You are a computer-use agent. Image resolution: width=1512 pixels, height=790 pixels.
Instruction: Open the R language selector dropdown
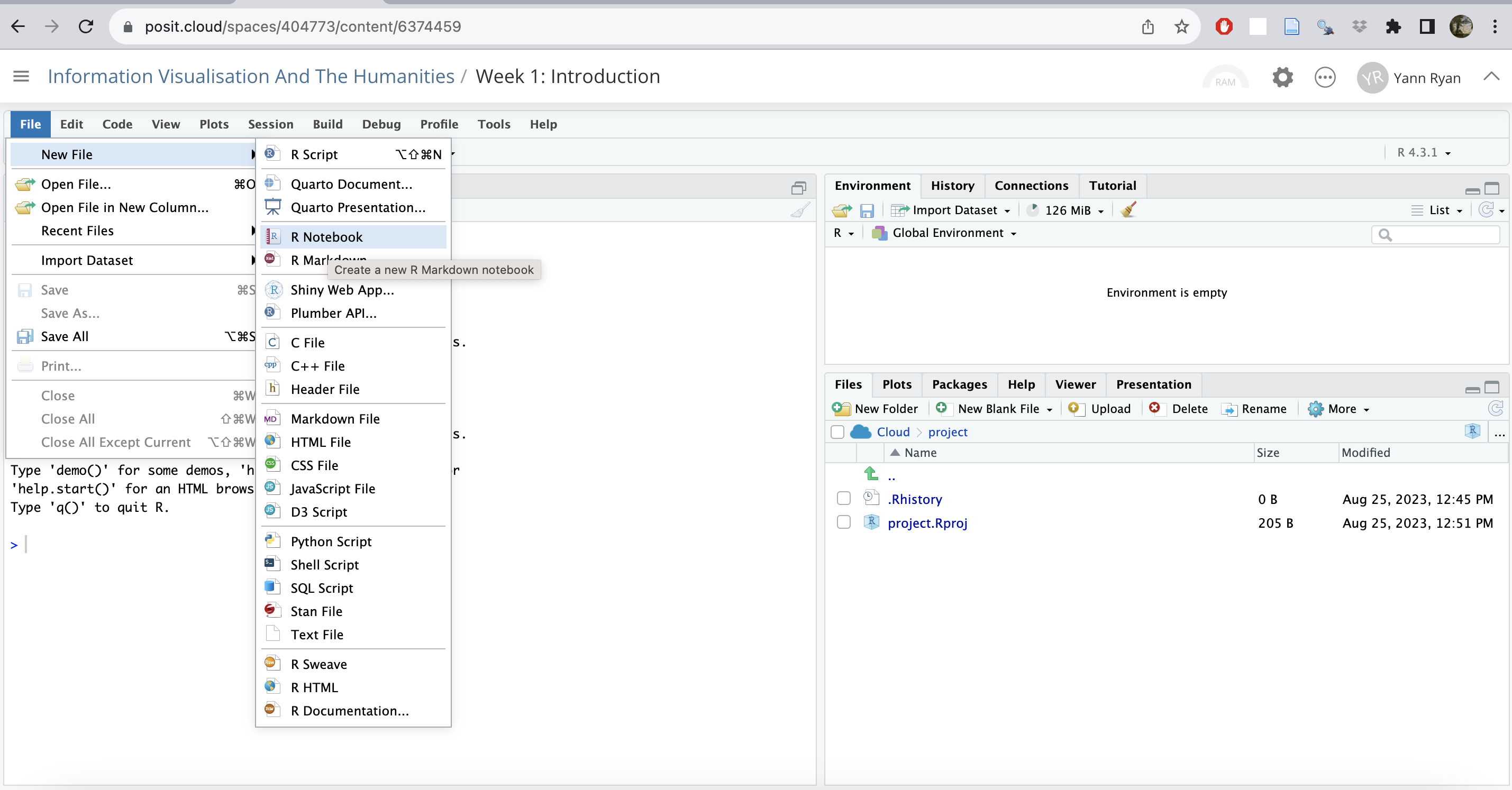(843, 233)
